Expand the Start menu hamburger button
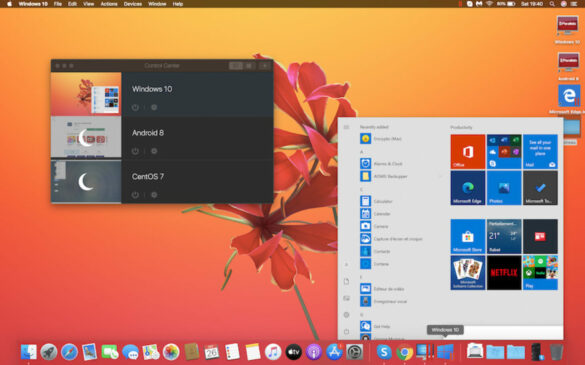This screenshot has width=585, height=365. pos(346,127)
